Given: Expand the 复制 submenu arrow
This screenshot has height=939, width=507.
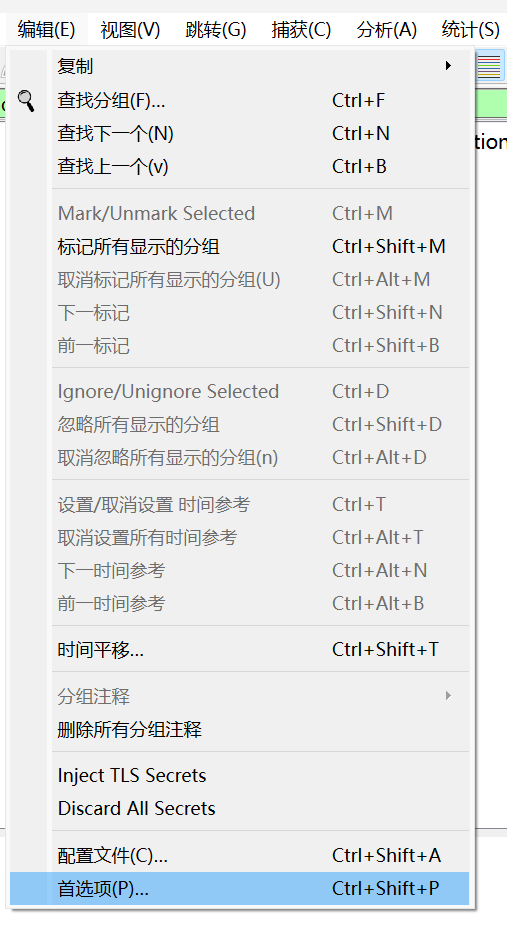Looking at the screenshot, I should pyautogui.click(x=448, y=66).
